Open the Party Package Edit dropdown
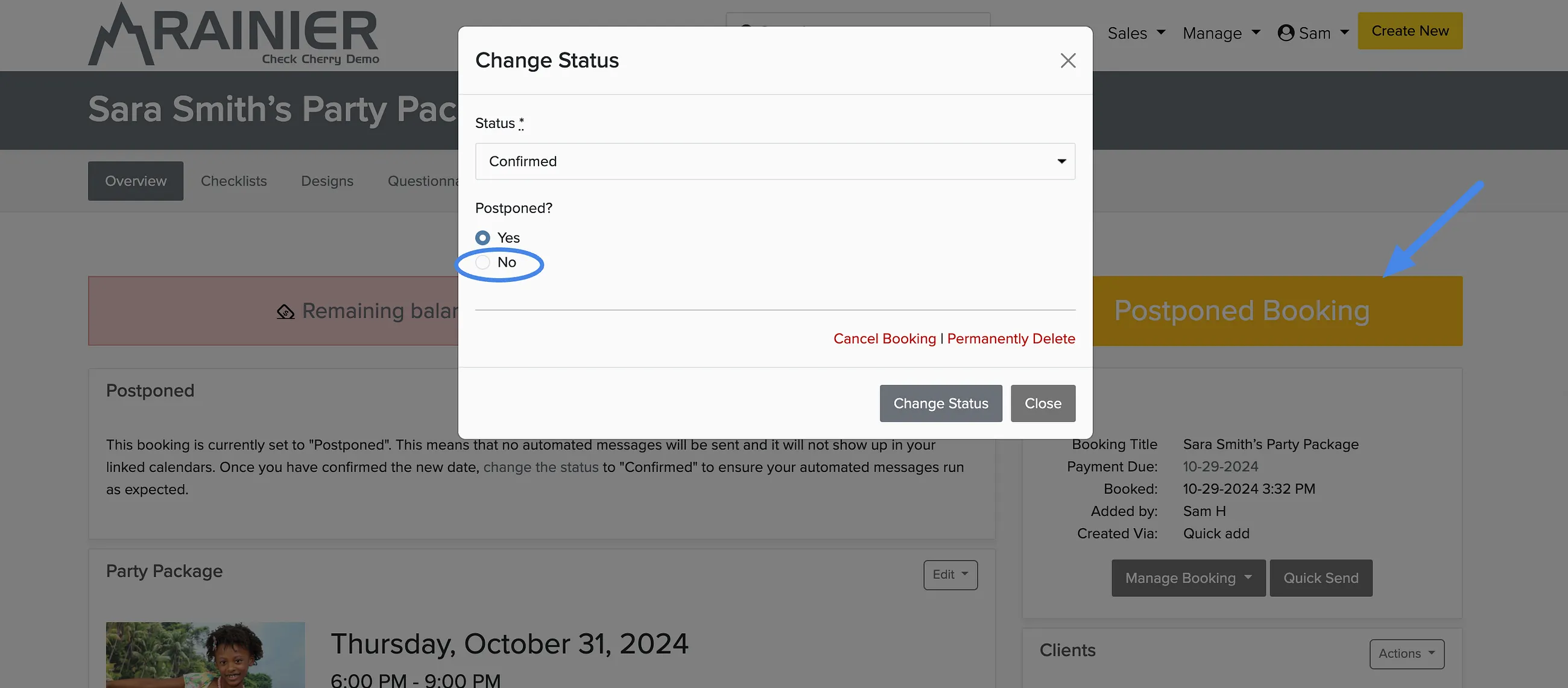 click(x=950, y=575)
